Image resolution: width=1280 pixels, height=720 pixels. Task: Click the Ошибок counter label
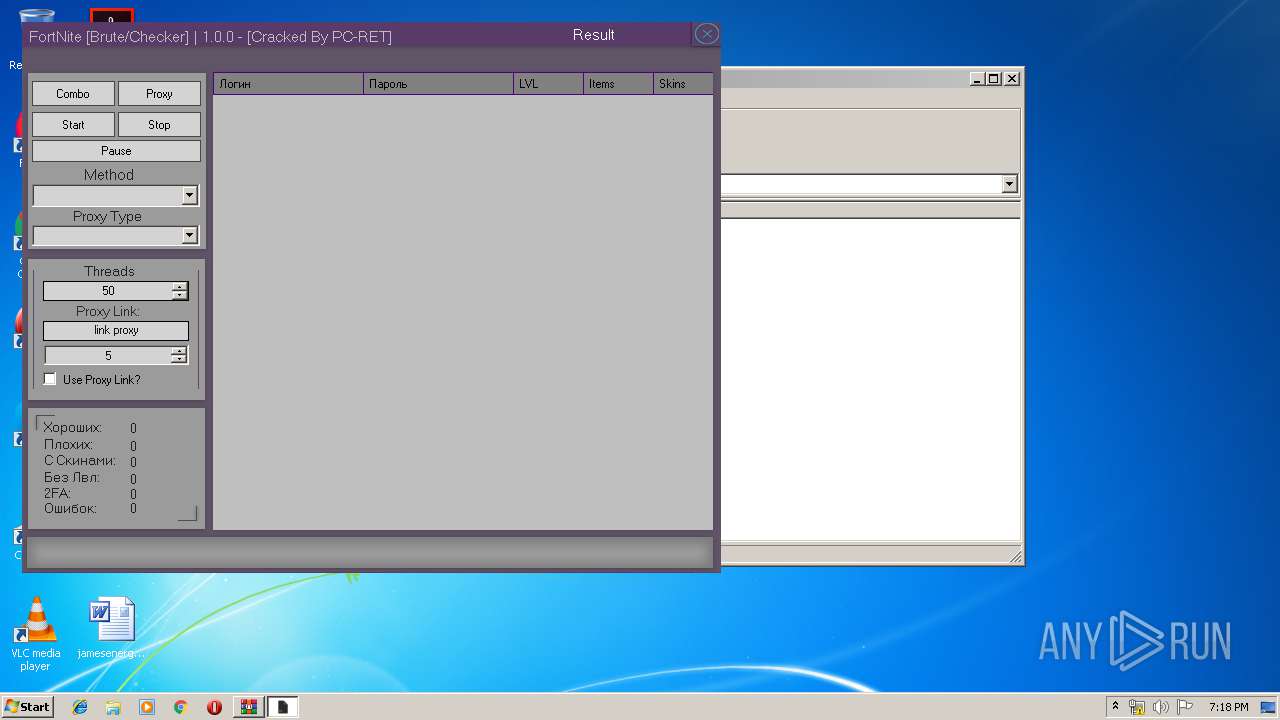coord(70,509)
